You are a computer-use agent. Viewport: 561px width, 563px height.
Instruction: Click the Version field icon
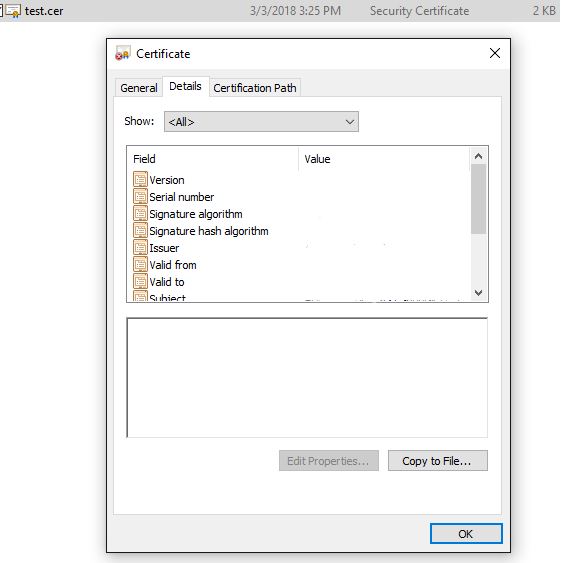(140, 180)
